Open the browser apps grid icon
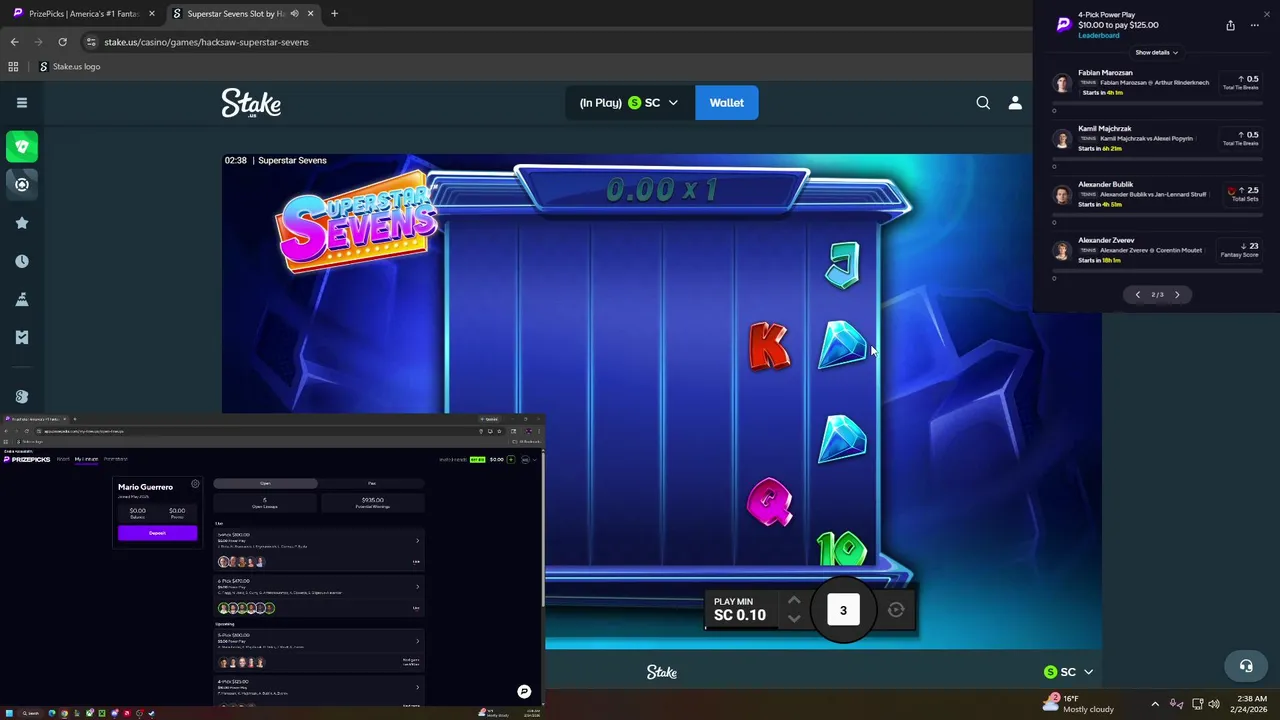The height and width of the screenshot is (720, 1280). pos(13,67)
